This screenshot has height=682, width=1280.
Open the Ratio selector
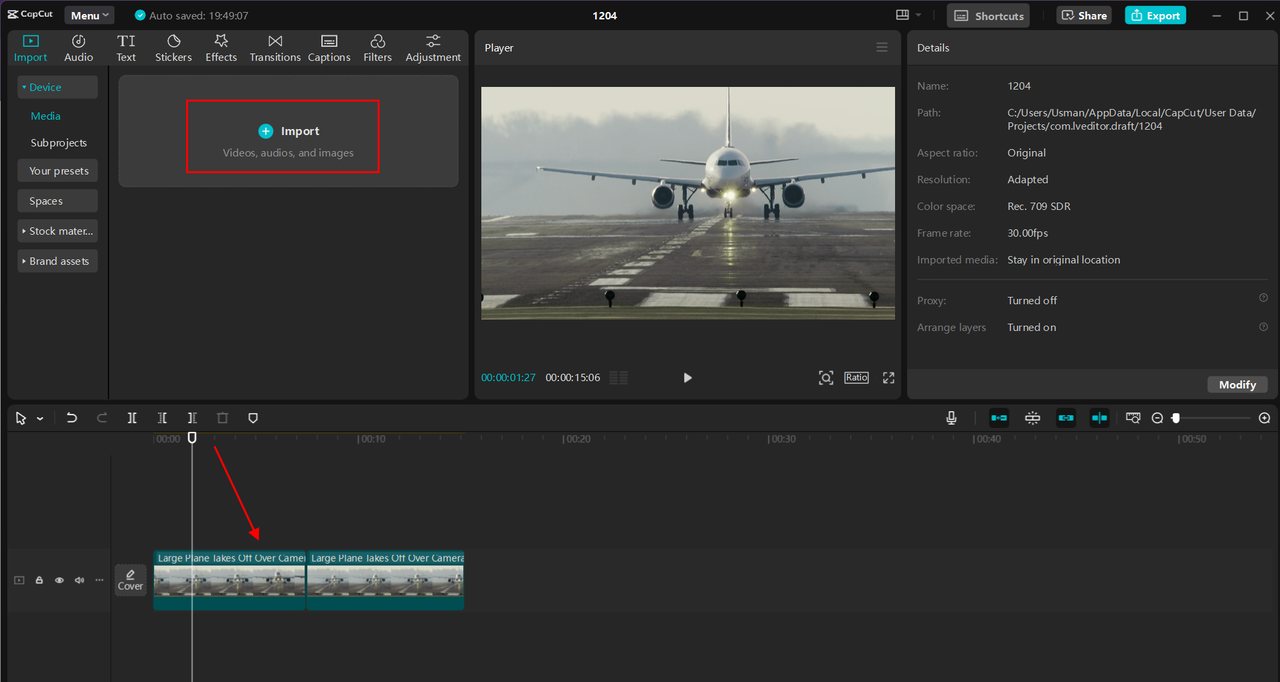tap(856, 377)
